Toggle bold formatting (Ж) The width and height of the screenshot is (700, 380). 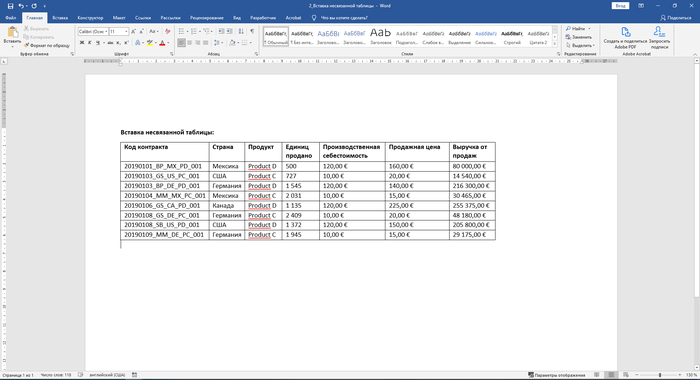point(82,43)
